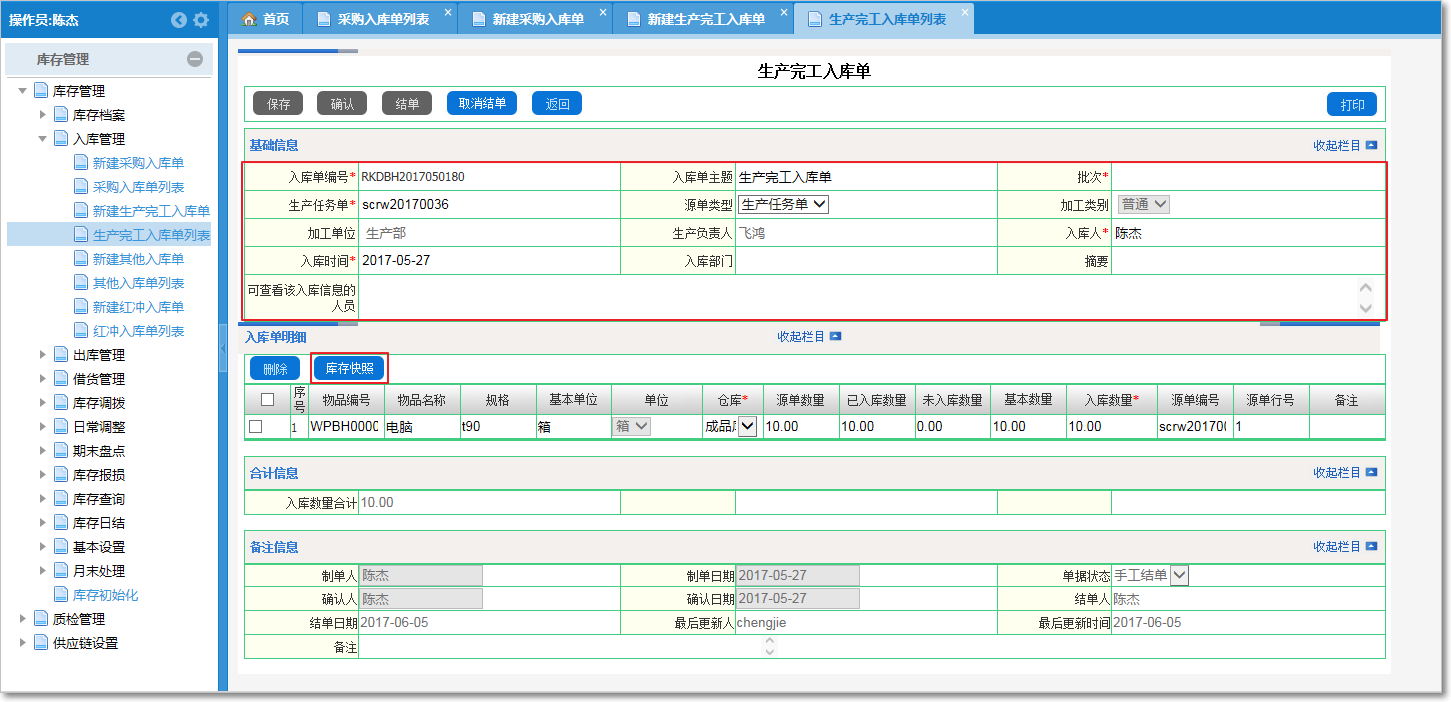The width and height of the screenshot is (1451, 702).
Task: Click the sidebar collapse handle
Action: pos(223,347)
